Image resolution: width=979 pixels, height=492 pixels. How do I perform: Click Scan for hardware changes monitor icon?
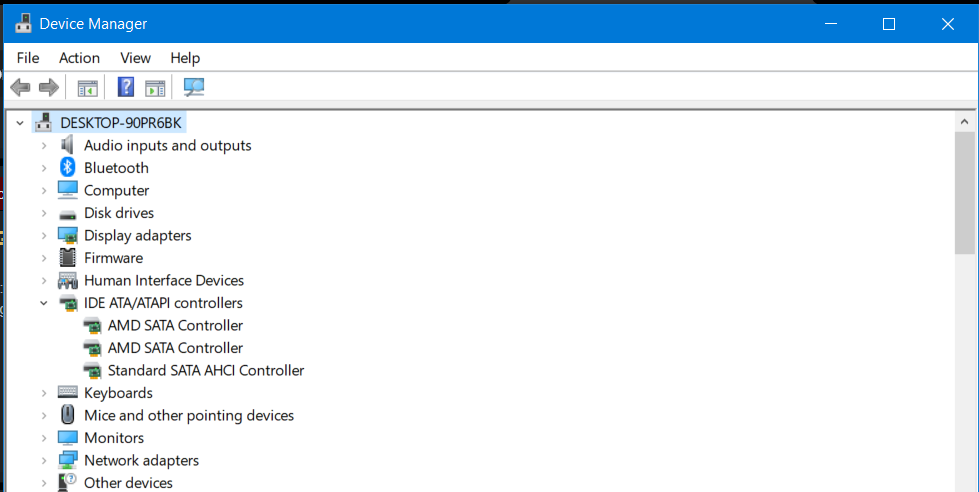pyautogui.click(x=194, y=88)
